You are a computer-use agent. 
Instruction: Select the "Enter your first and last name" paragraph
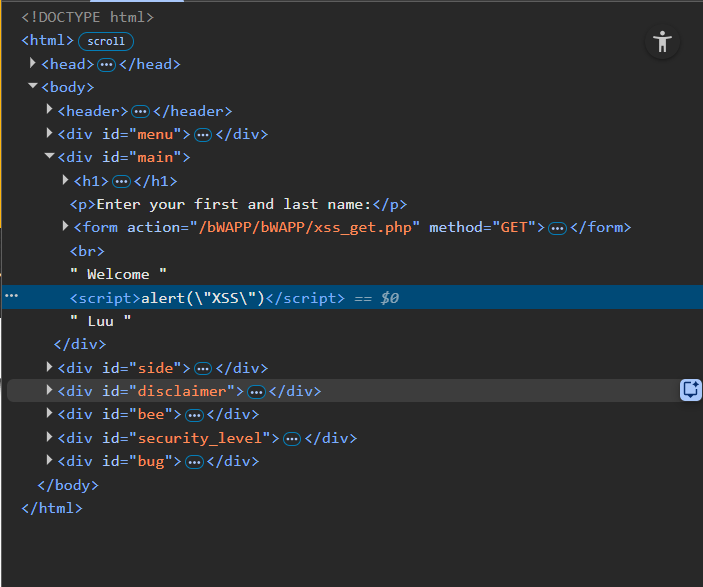[238, 204]
